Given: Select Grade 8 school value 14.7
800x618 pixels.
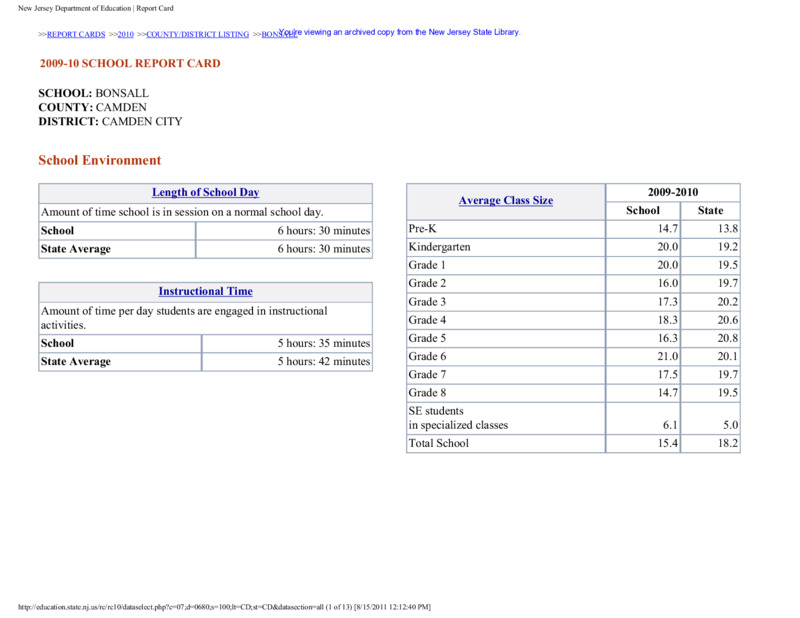Looking at the screenshot, I should pos(668,393).
